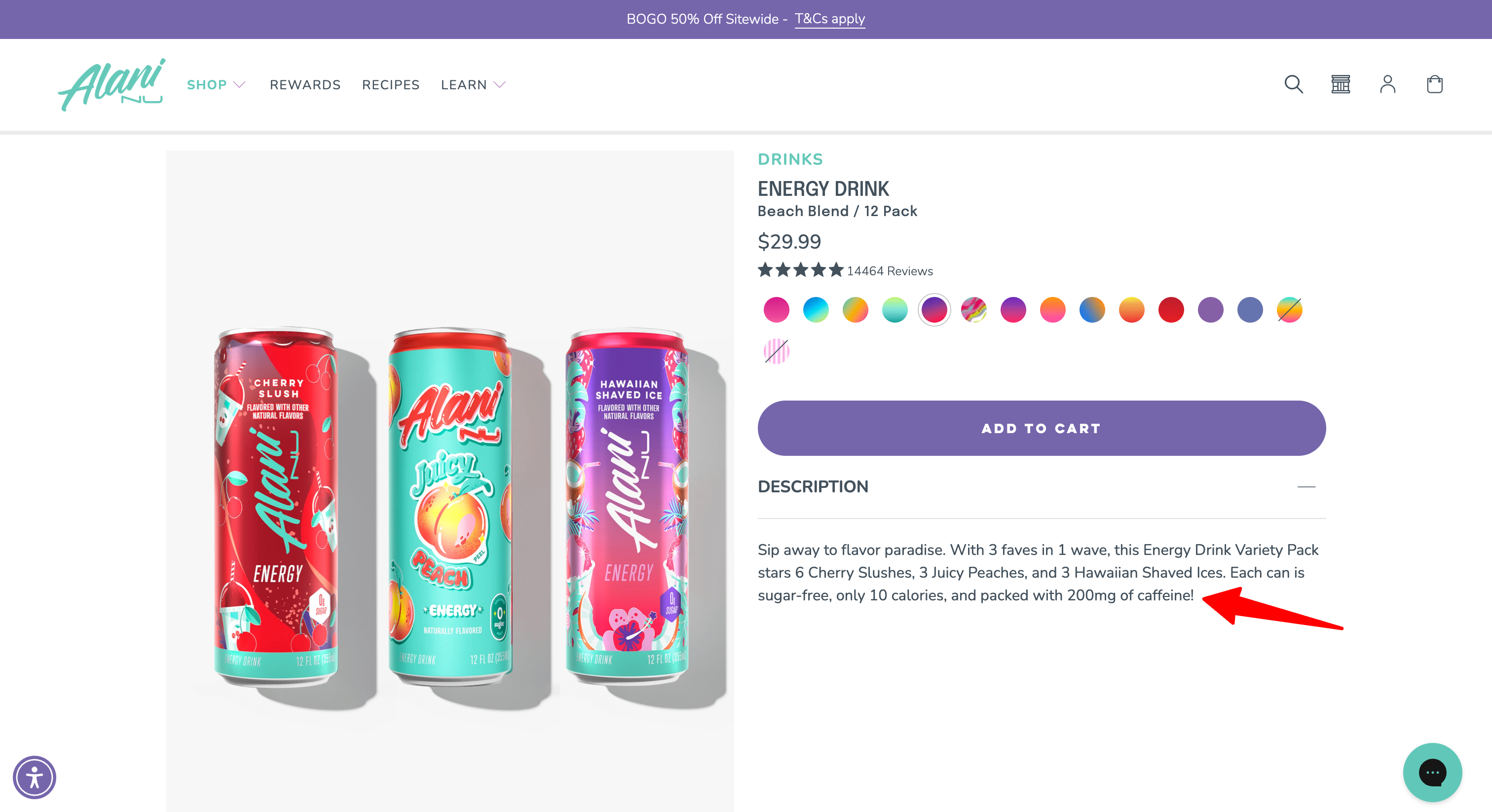The height and width of the screenshot is (812, 1492).
Task: Expand the LEARN dropdown menu
Action: point(473,85)
